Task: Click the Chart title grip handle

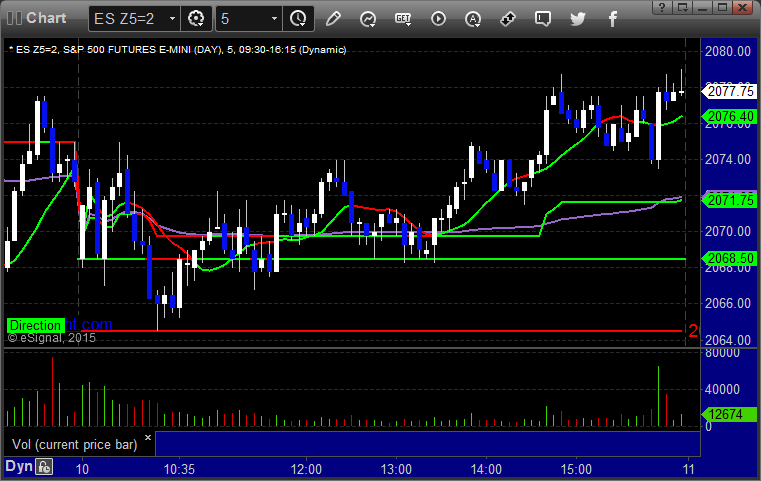Action: 14,18
